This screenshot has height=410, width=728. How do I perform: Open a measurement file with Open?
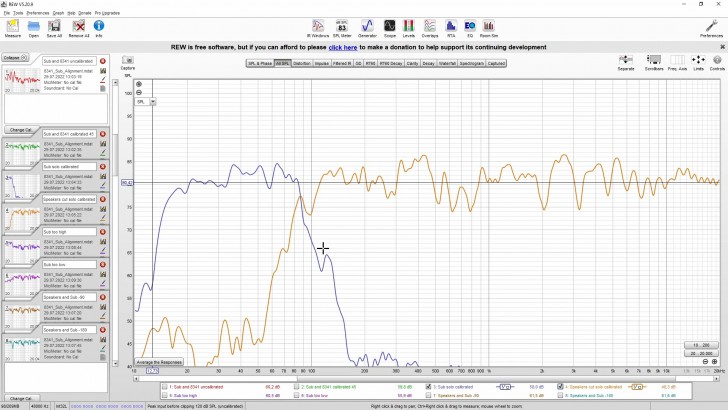point(33,29)
